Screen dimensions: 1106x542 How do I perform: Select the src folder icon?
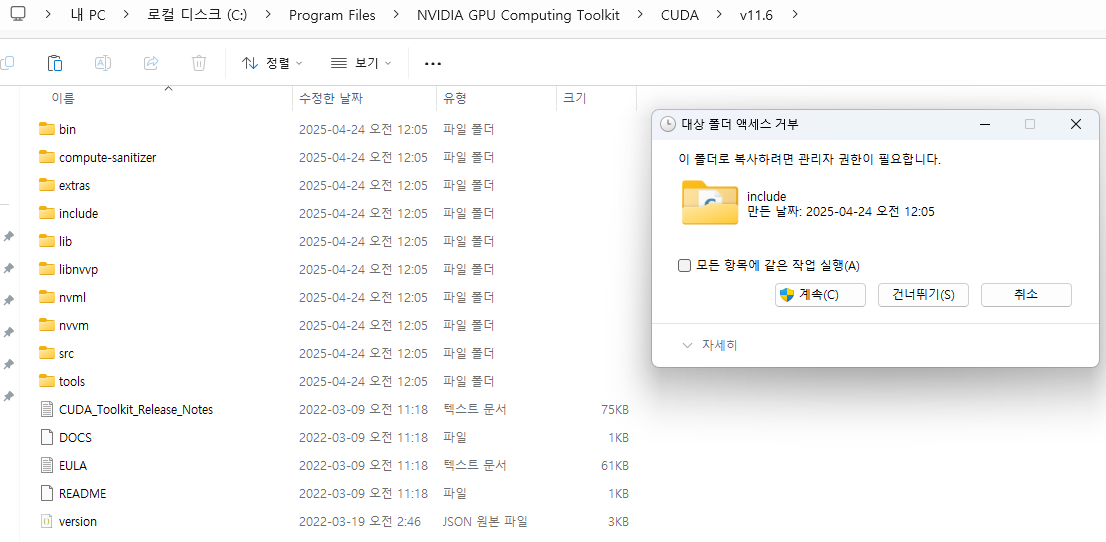47,353
